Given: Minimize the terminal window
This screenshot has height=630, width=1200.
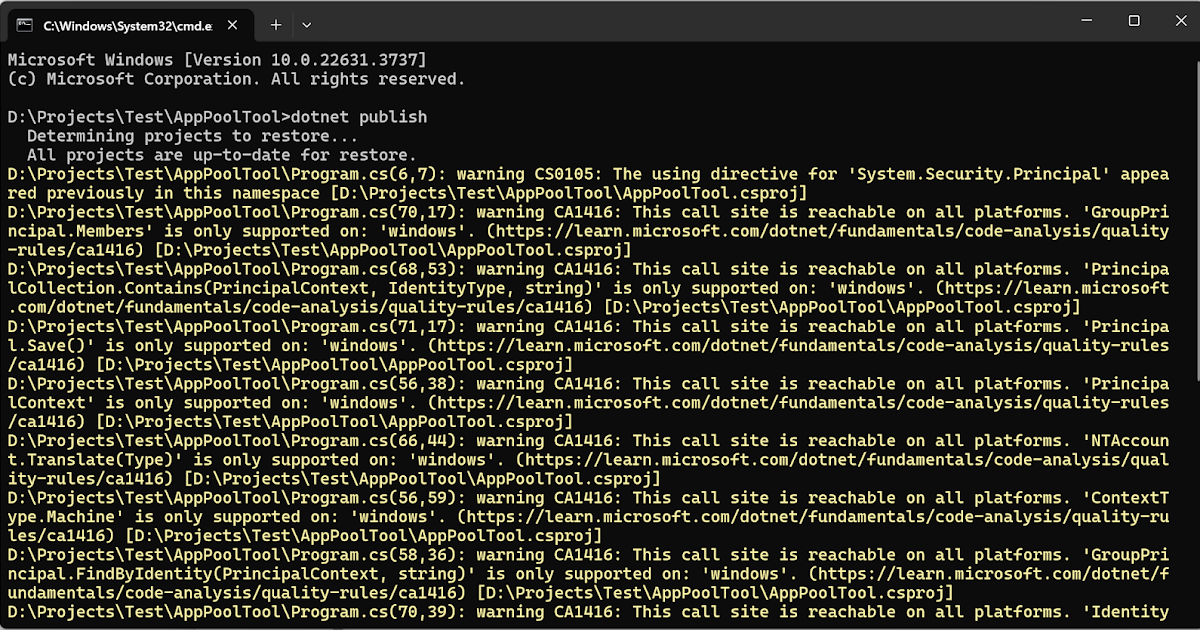Looking at the screenshot, I should [1087, 21].
